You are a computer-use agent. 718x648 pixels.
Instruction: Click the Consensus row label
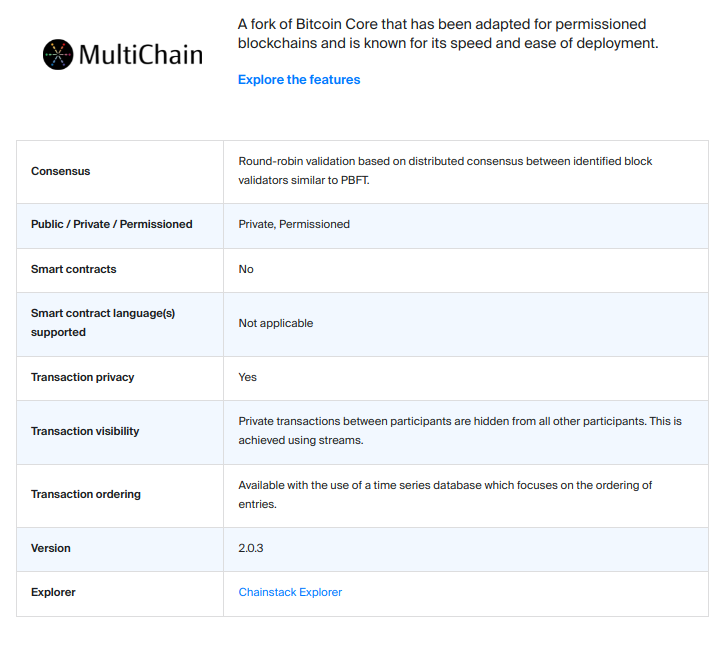[x=60, y=171]
